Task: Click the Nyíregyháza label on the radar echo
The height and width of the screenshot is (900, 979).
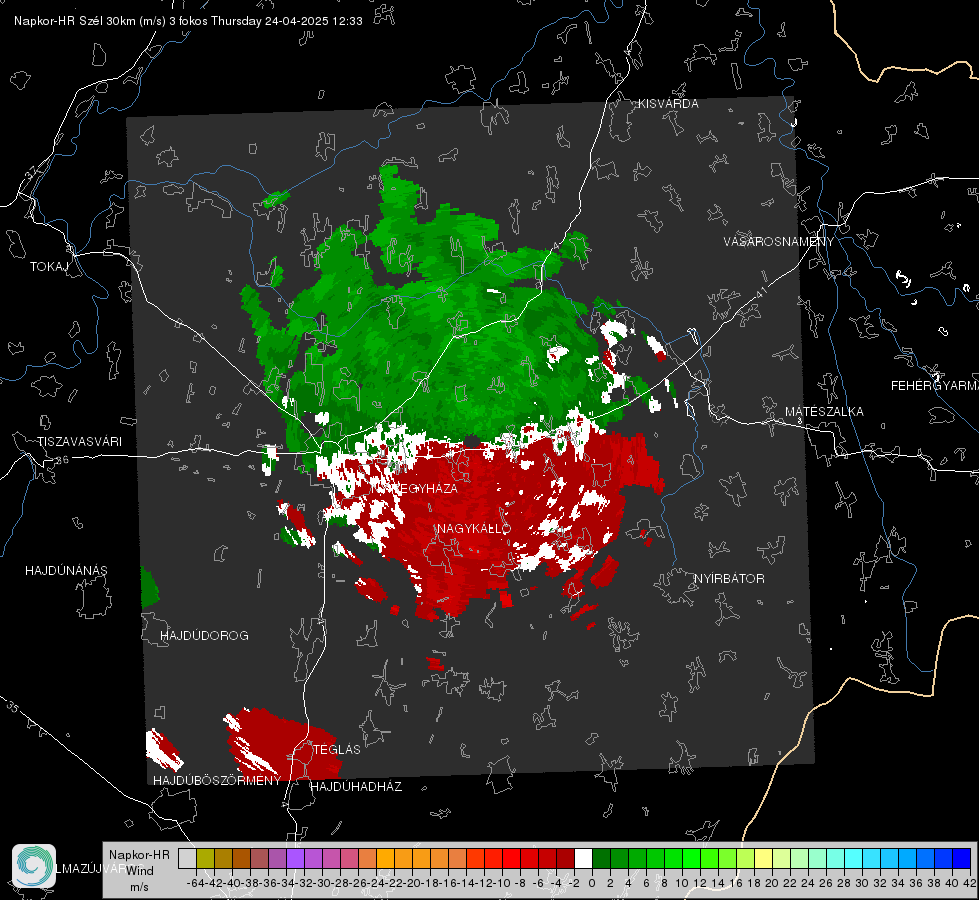Action: (414, 488)
